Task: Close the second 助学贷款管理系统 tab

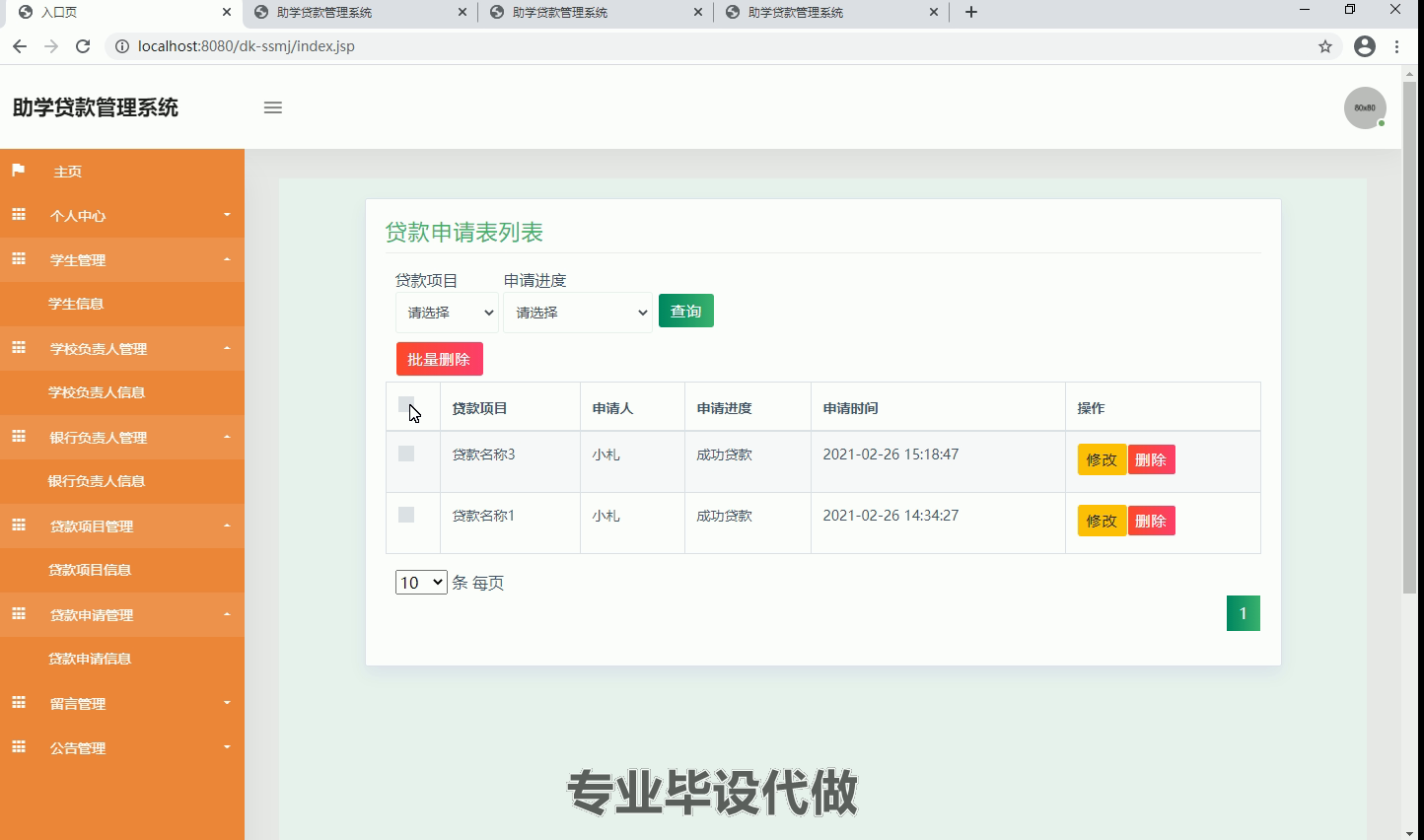Action: tap(698, 12)
